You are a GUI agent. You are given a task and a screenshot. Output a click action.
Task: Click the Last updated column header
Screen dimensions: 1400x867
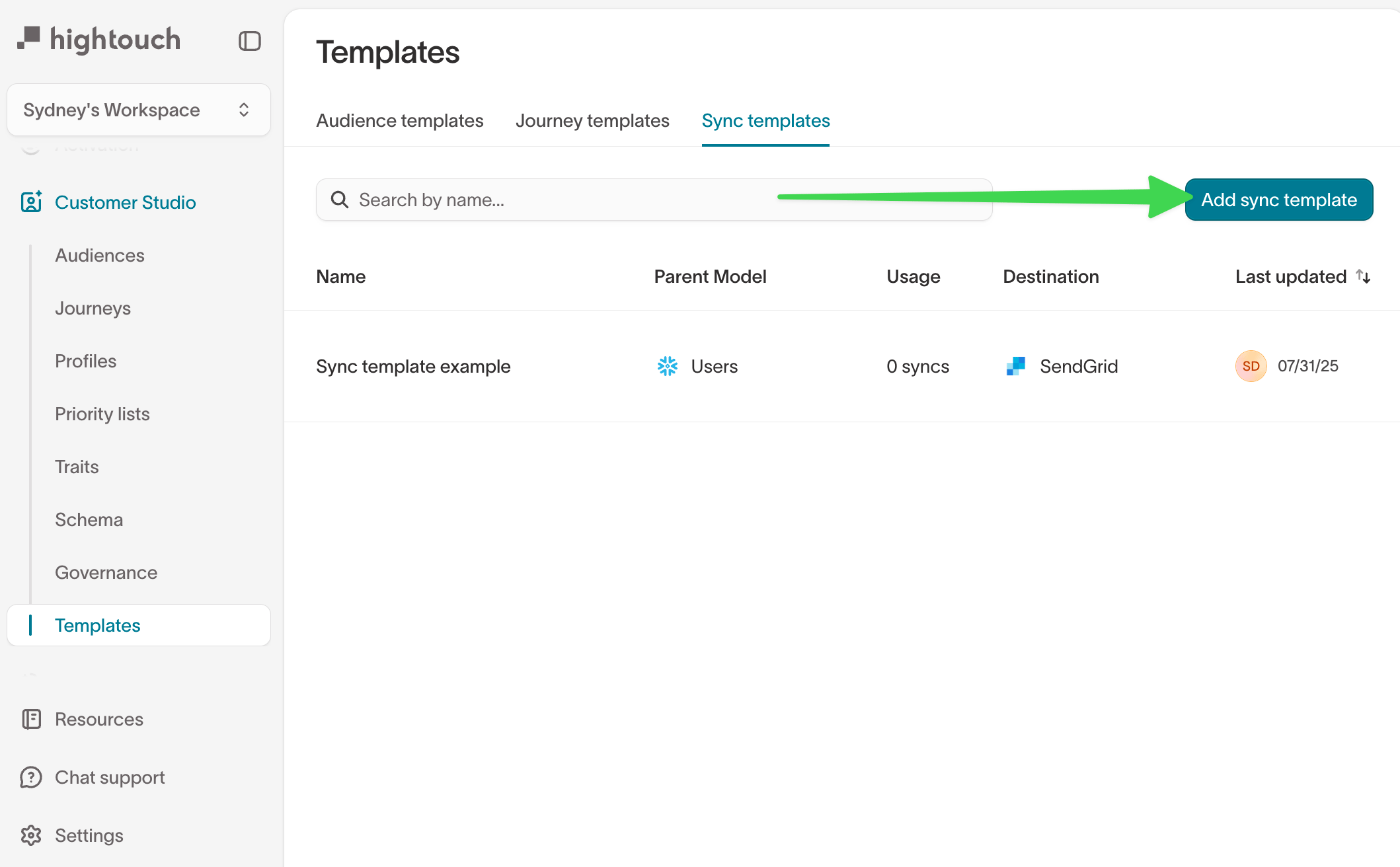point(1291,276)
